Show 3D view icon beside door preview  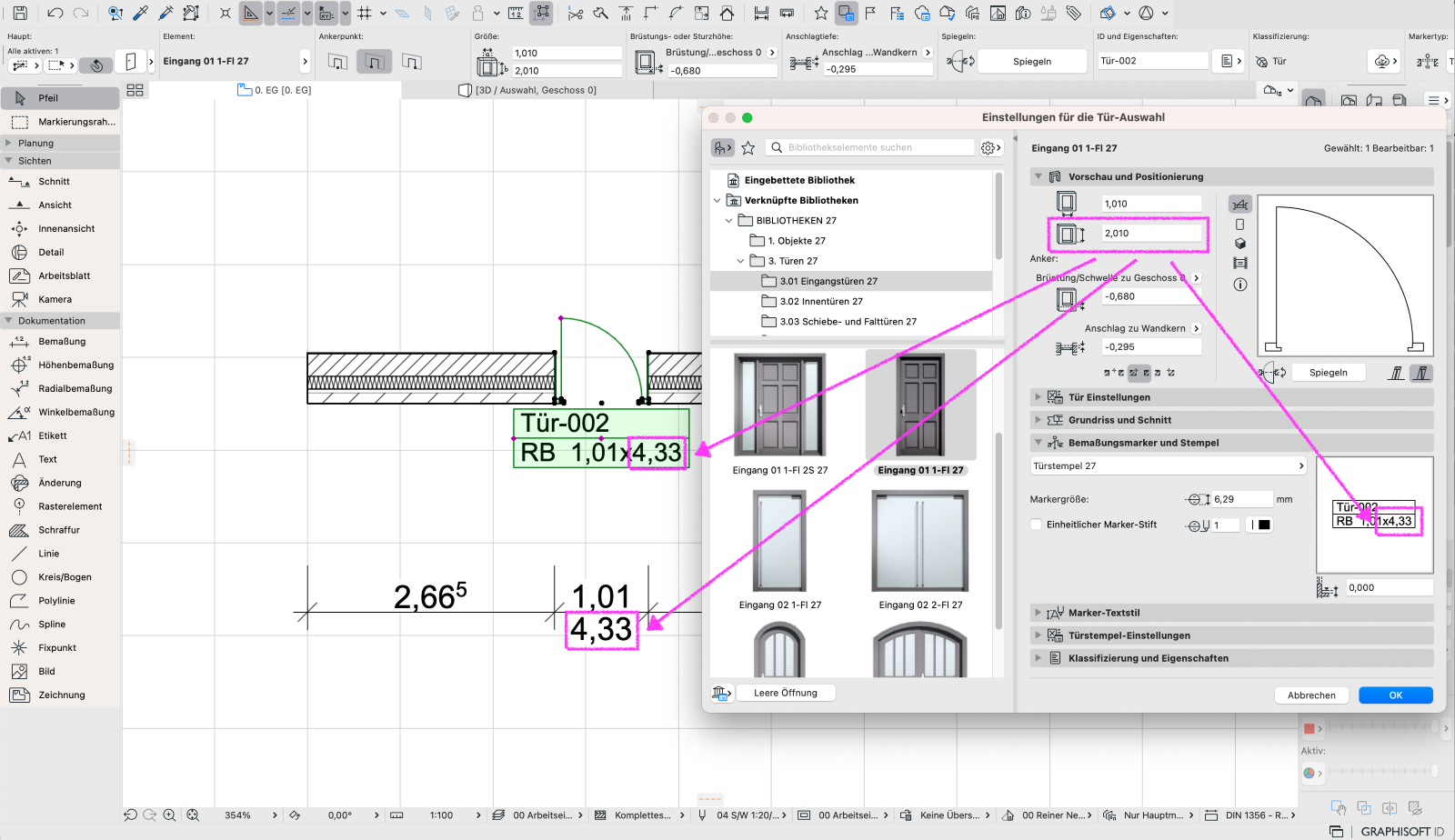point(1239,244)
